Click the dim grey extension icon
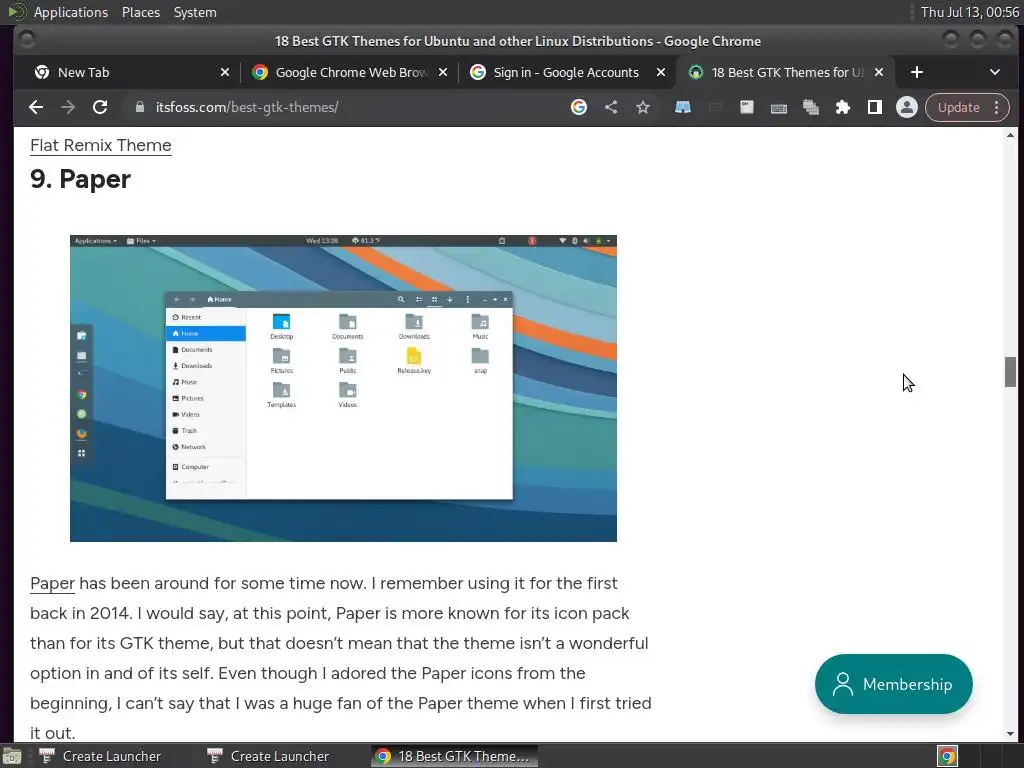Image resolution: width=1024 pixels, height=768 pixels. tap(714, 108)
